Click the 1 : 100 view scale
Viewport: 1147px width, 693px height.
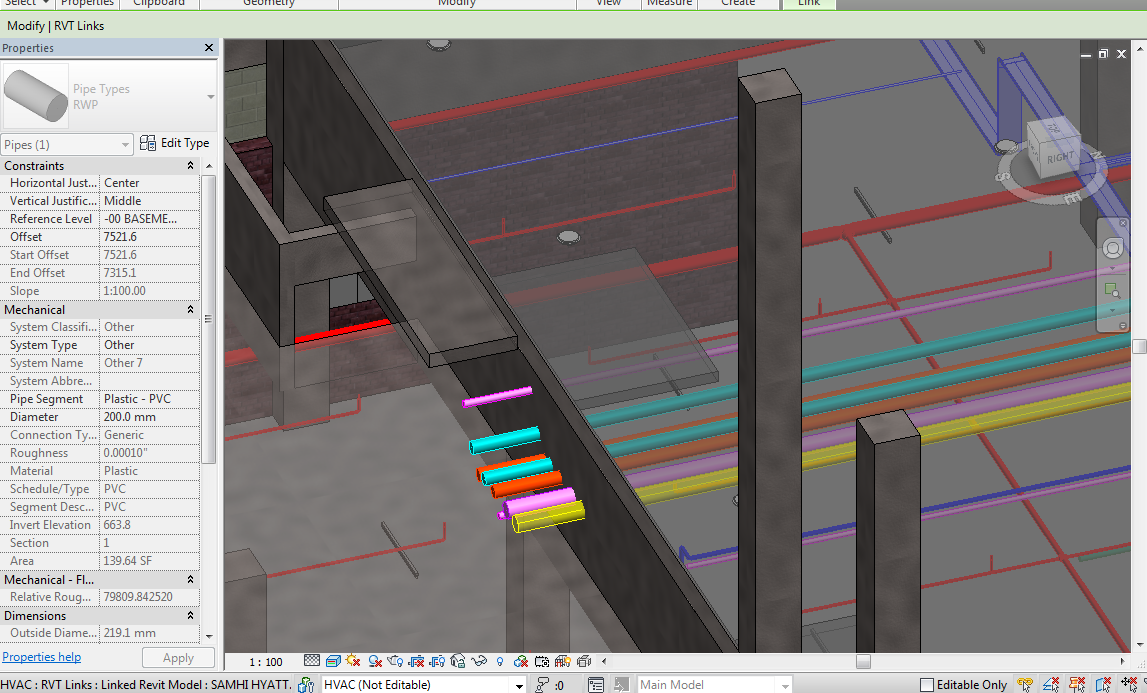pyautogui.click(x=265, y=662)
